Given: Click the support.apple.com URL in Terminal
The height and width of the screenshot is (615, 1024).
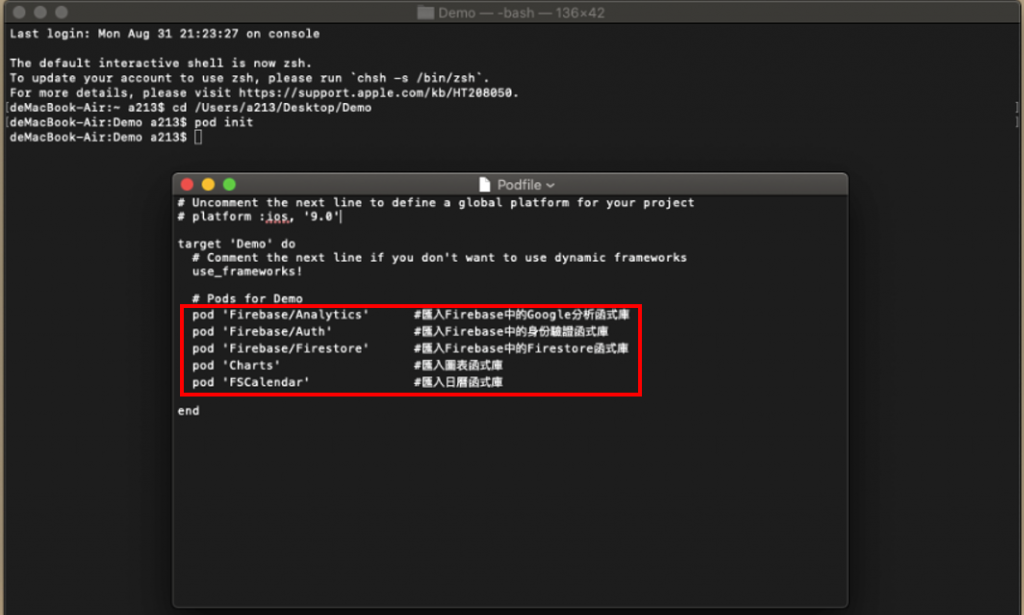Looking at the screenshot, I should tap(377, 93).
